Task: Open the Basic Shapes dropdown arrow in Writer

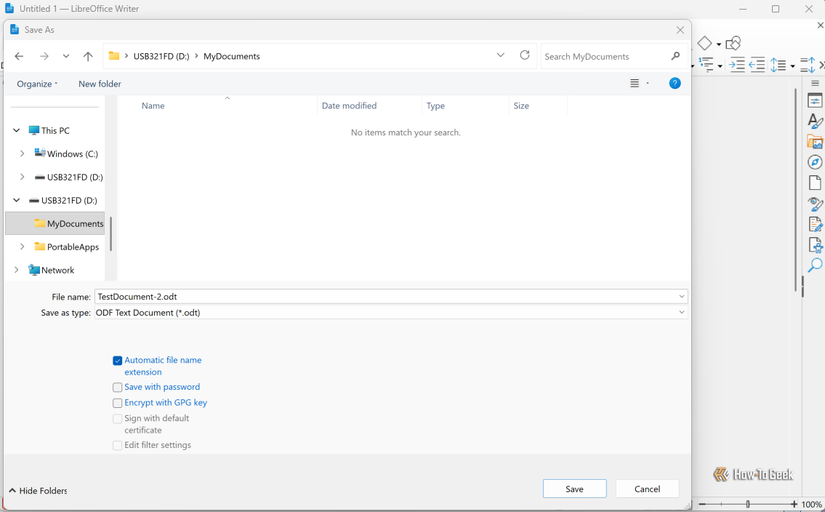Action: click(719, 44)
